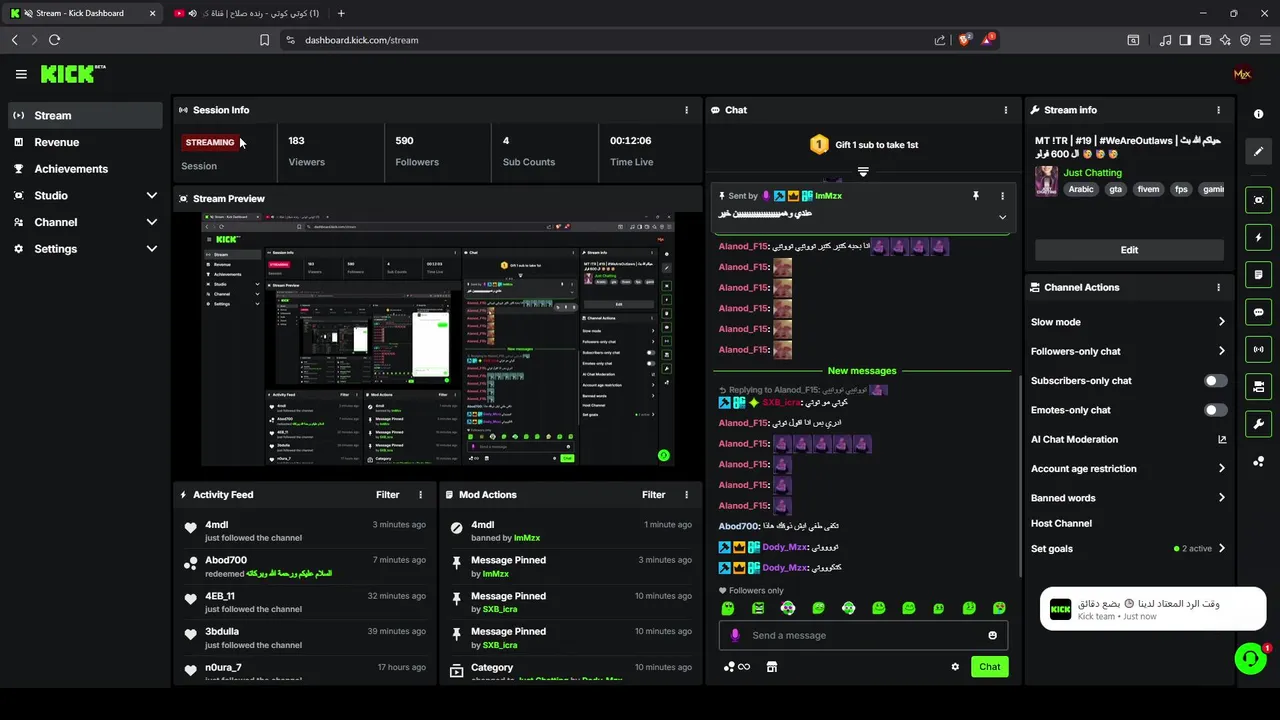Open Mod Actions three-dot options
The width and height of the screenshot is (1280, 720).
click(x=686, y=495)
